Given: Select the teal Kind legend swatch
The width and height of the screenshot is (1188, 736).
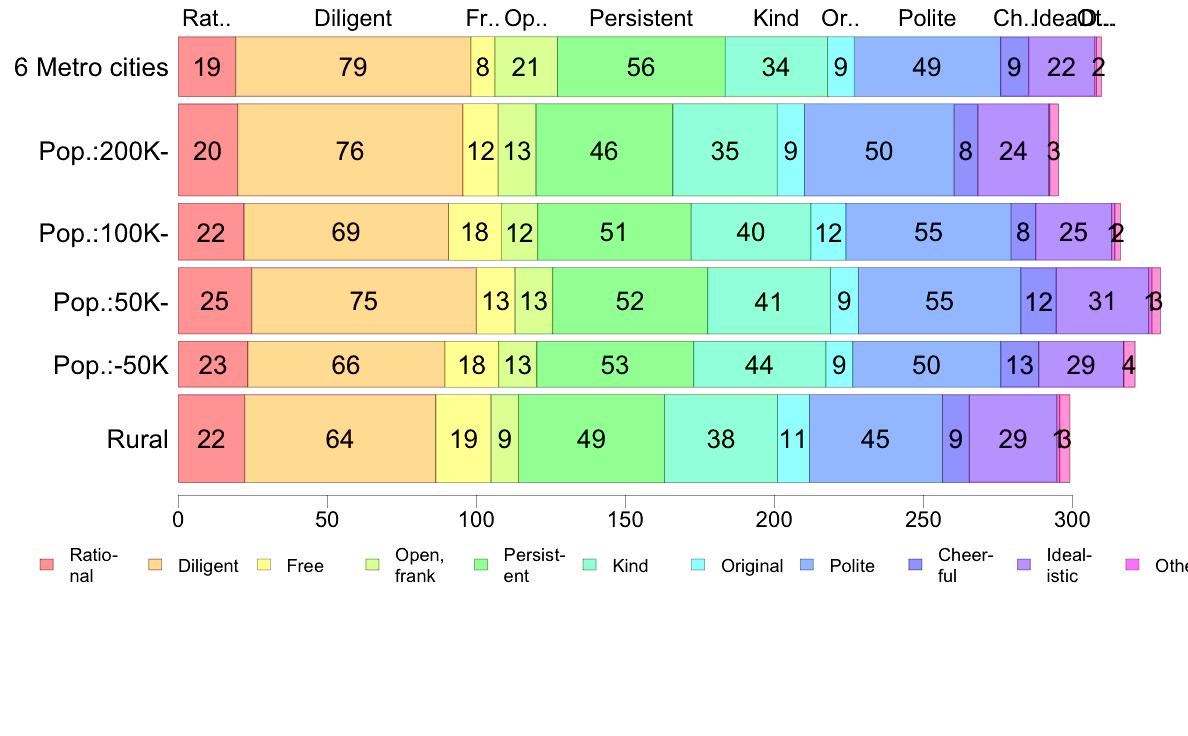Looking at the screenshot, I should coord(590,565).
